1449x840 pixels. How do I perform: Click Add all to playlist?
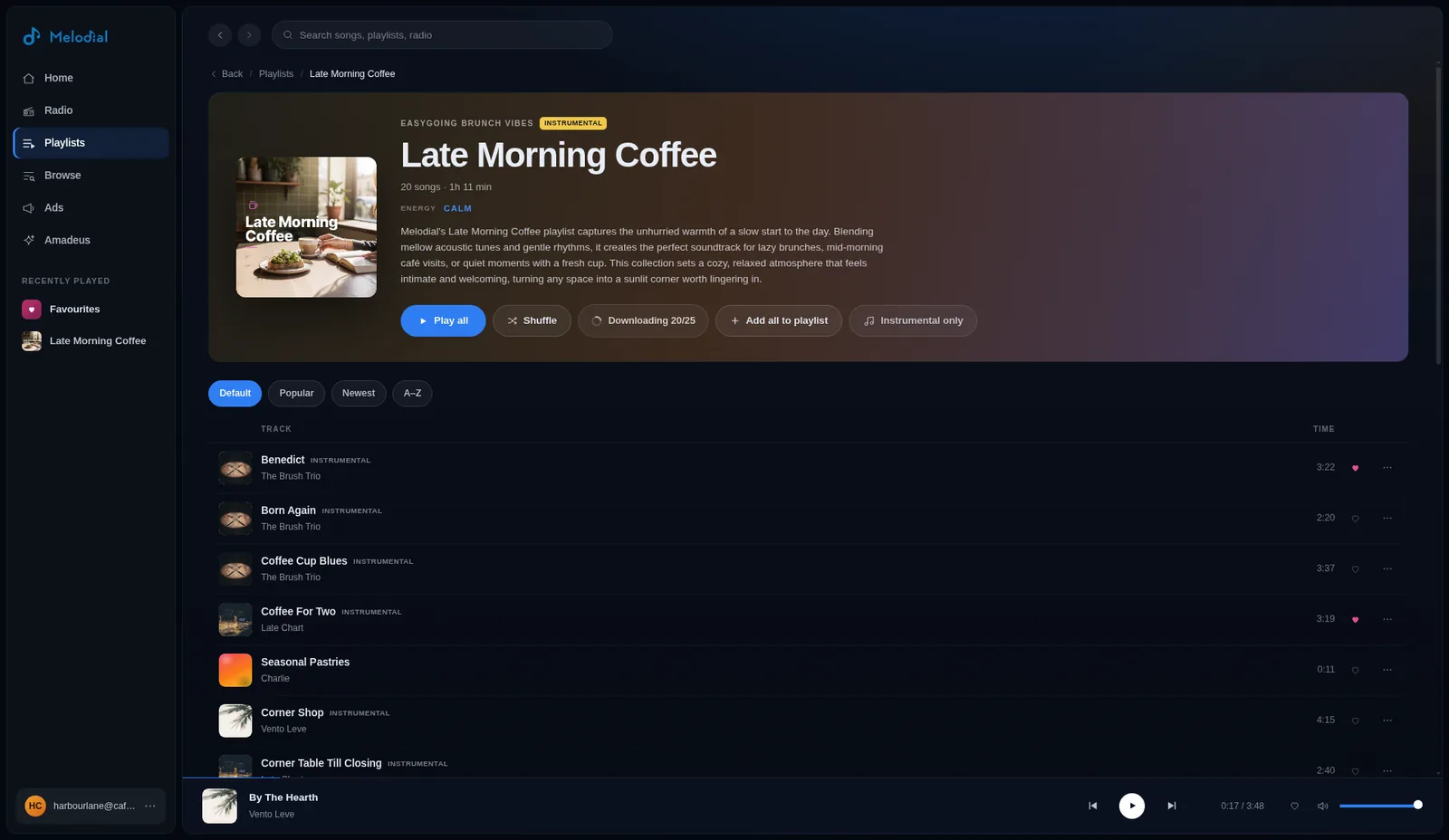778,321
